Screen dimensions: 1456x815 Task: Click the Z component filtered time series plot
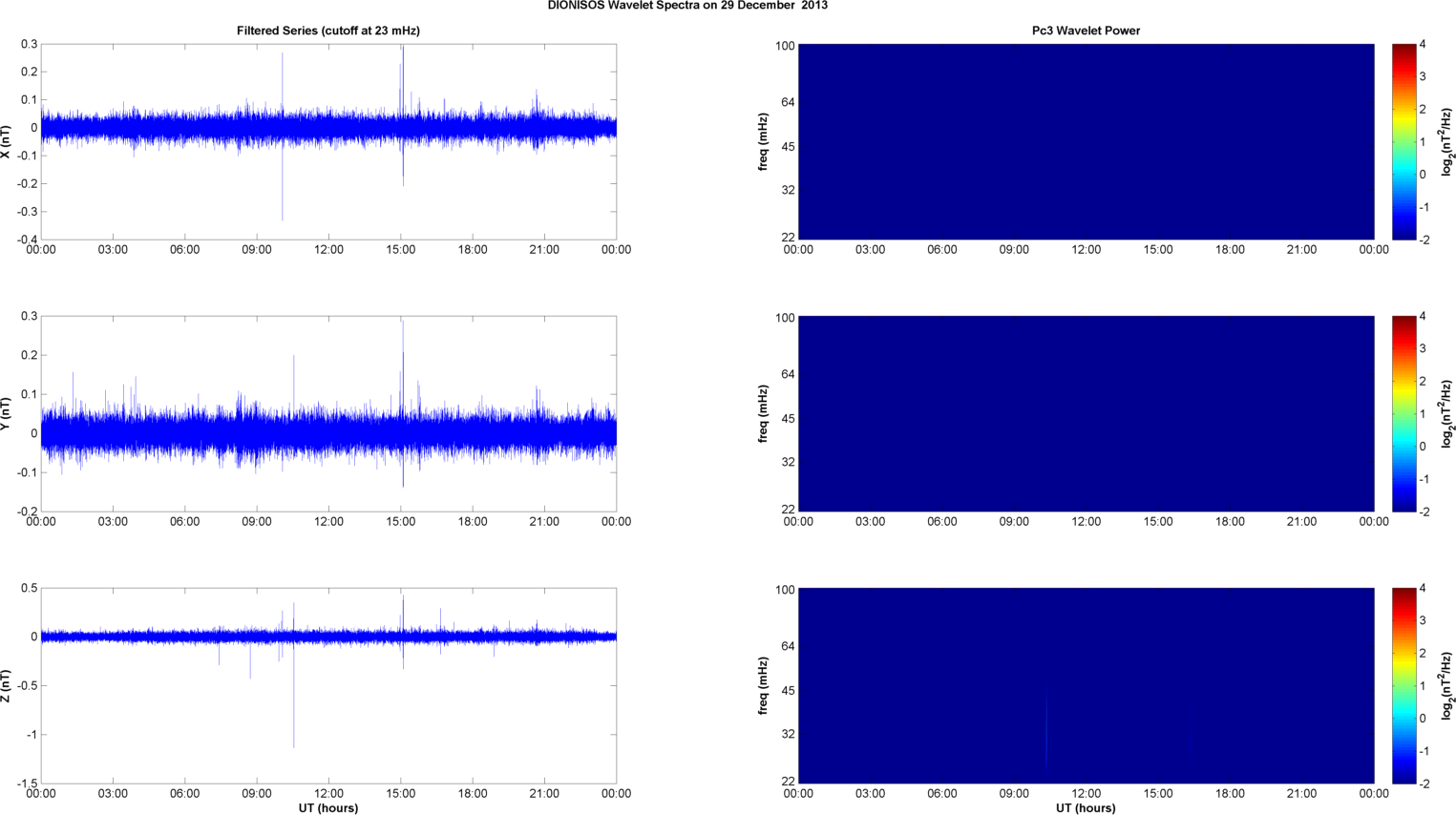(328, 685)
